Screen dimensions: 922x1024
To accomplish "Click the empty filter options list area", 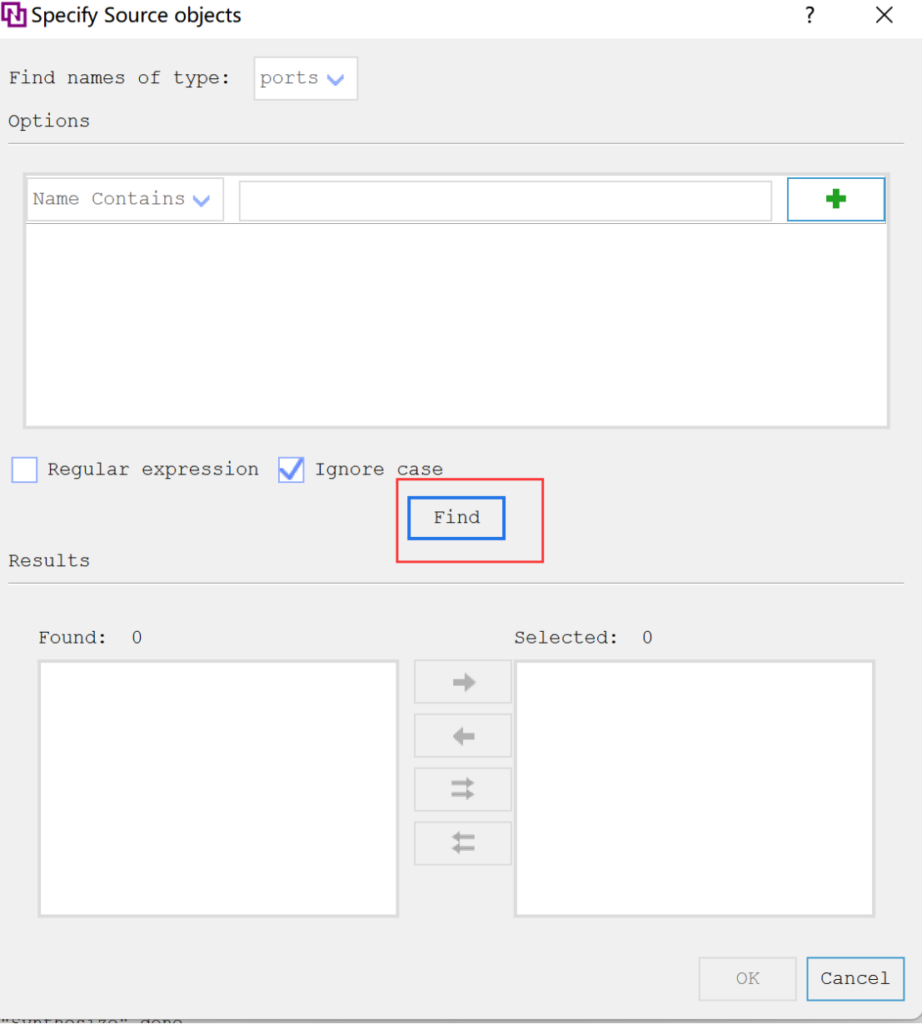I will [456, 324].
